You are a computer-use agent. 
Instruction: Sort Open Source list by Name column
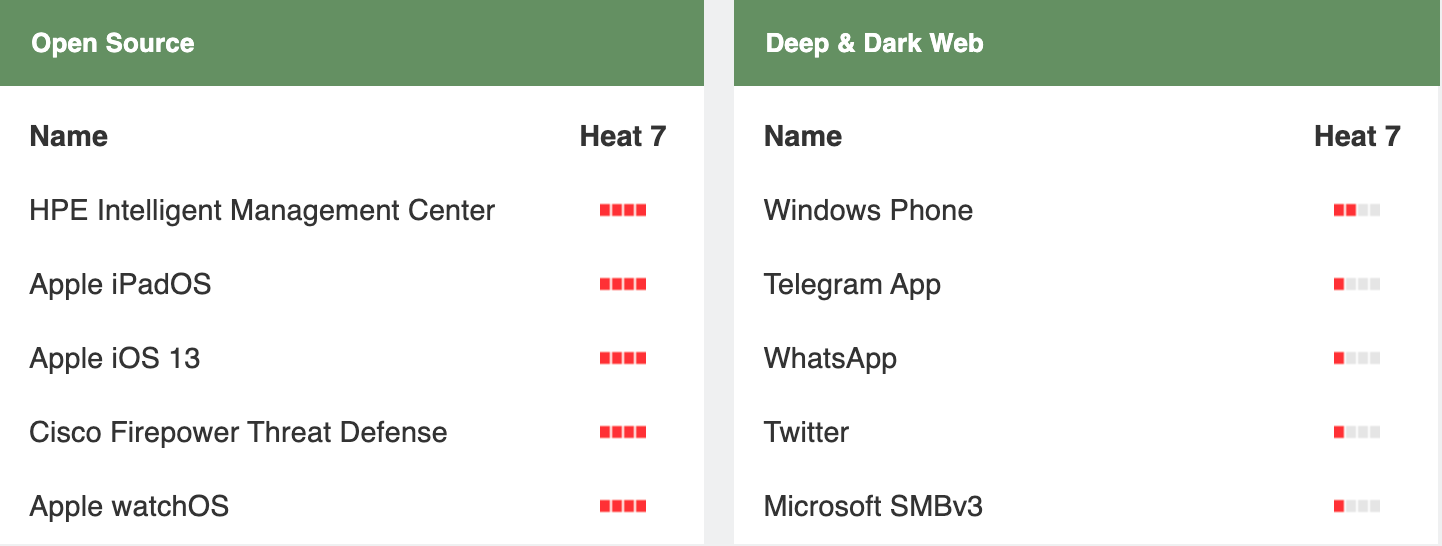69,136
